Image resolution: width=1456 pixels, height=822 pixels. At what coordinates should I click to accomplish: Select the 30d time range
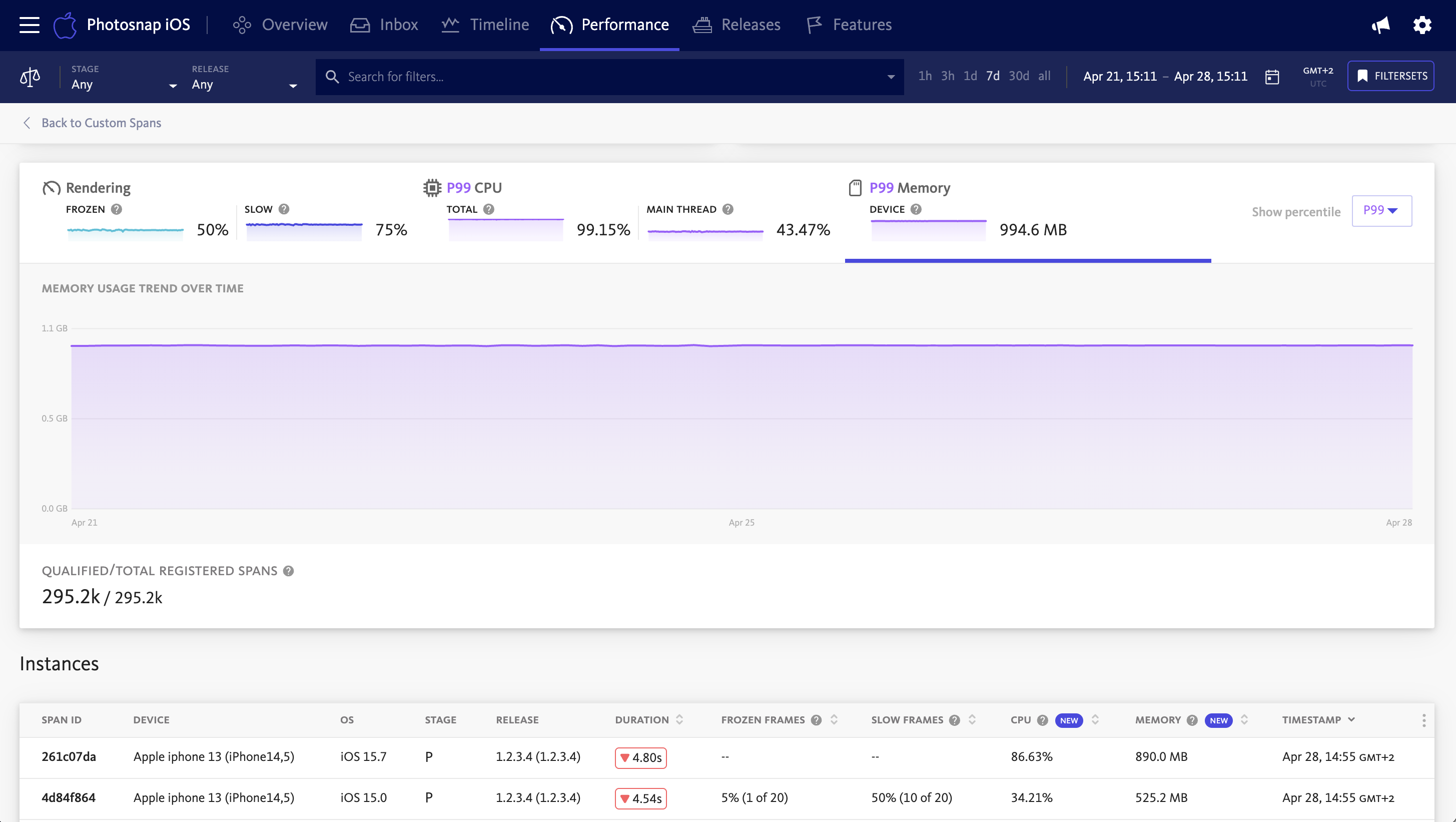click(x=1019, y=76)
